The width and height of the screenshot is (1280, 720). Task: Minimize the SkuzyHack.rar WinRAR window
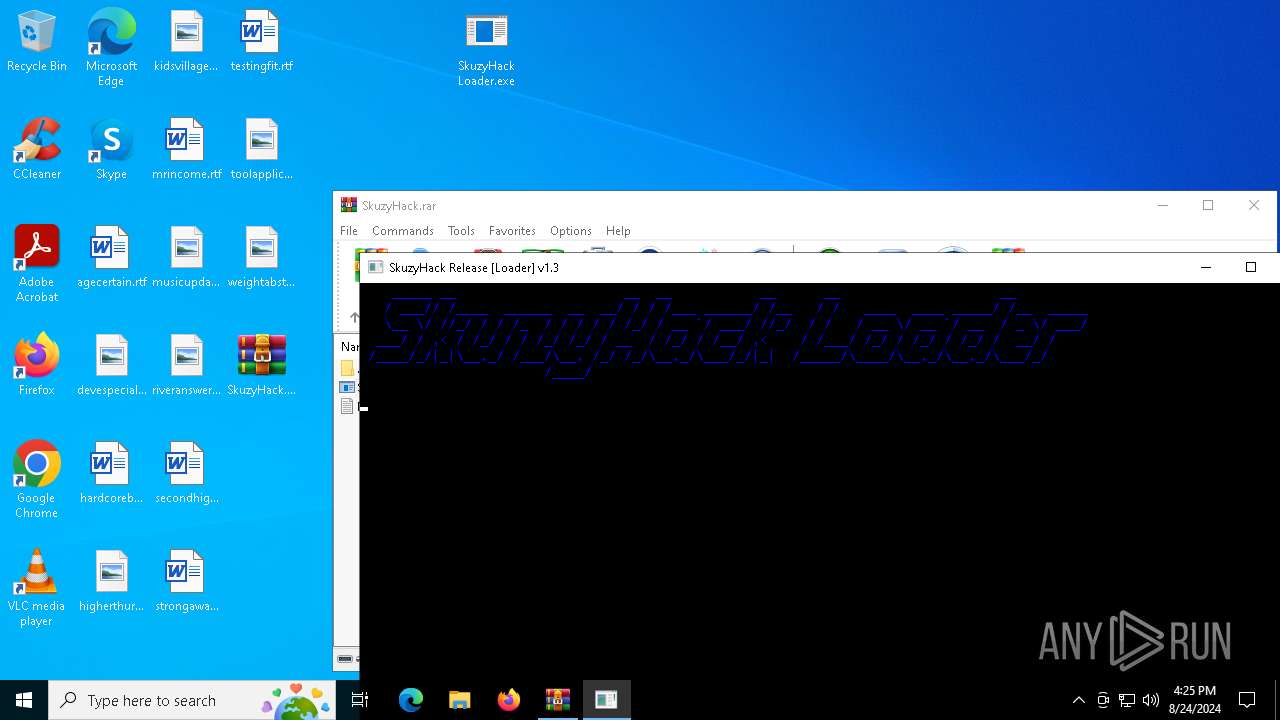point(1162,205)
